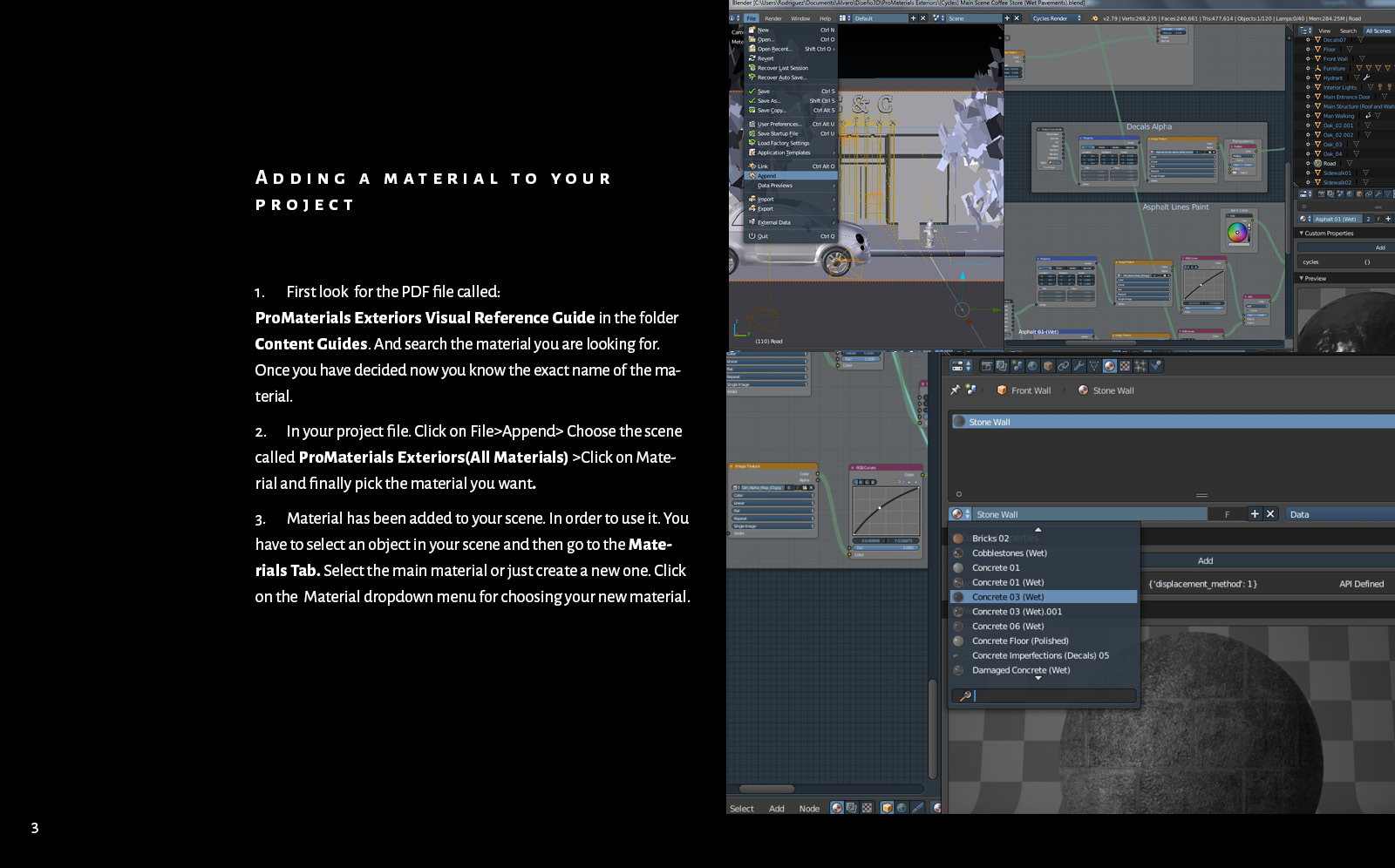1395x868 pixels.
Task: Open the Texture checkerboard properties icon
Action: [x=1125, y=366]
